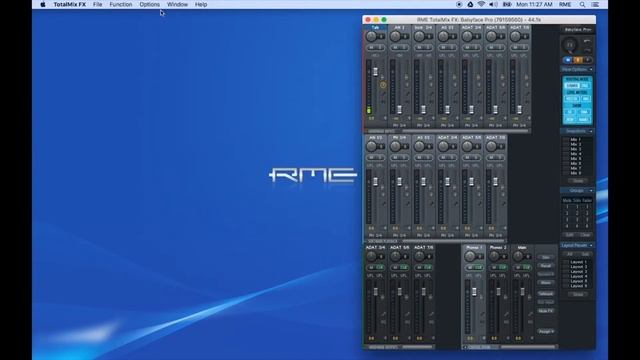The image size is (640, 360).
Task: Click the pan knob on Phones 1 output
Action: pyautogui.click(x=470, y=256)
